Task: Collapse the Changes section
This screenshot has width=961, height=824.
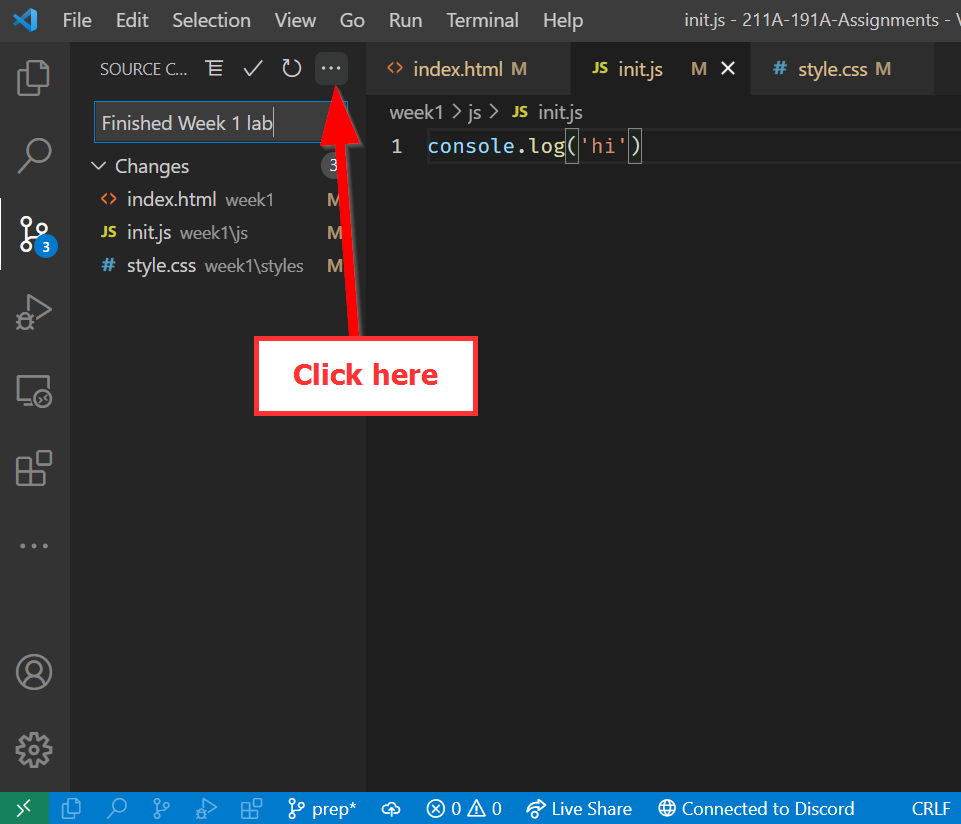Action: [x=99, y=166]
